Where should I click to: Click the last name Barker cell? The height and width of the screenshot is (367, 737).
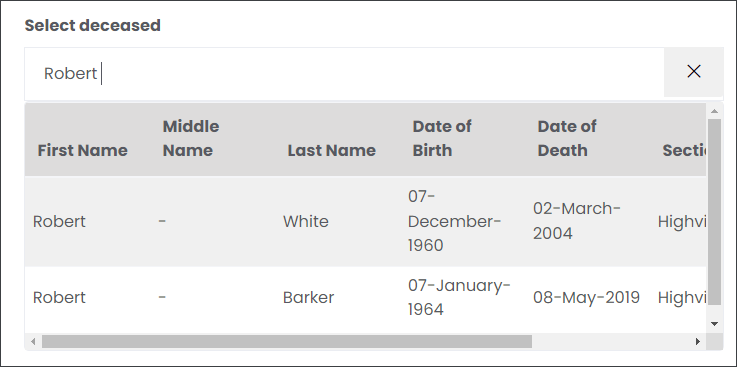308,297
